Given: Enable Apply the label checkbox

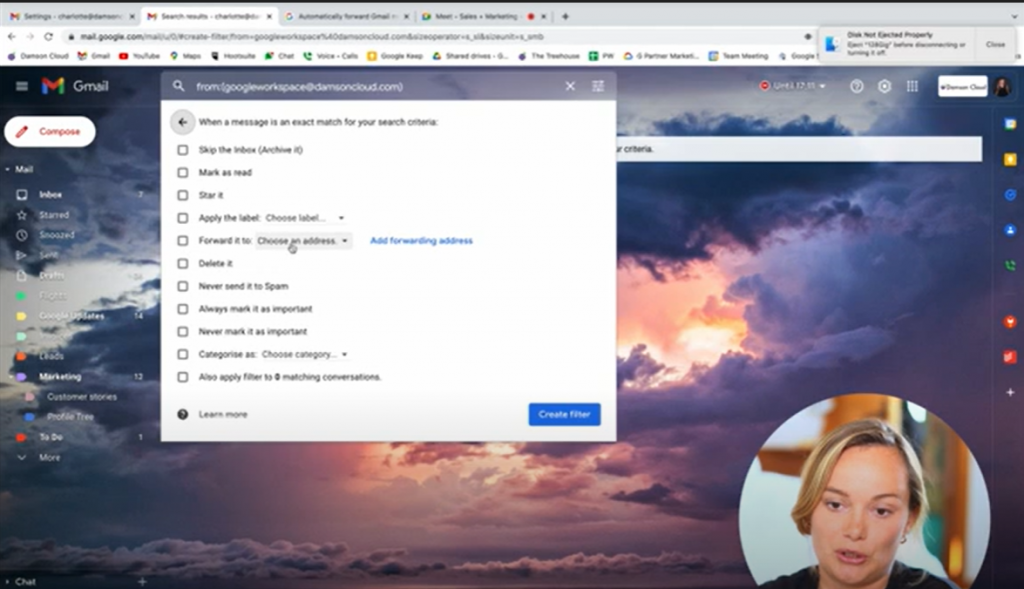Looking at the screenshot, I should 183,218.
